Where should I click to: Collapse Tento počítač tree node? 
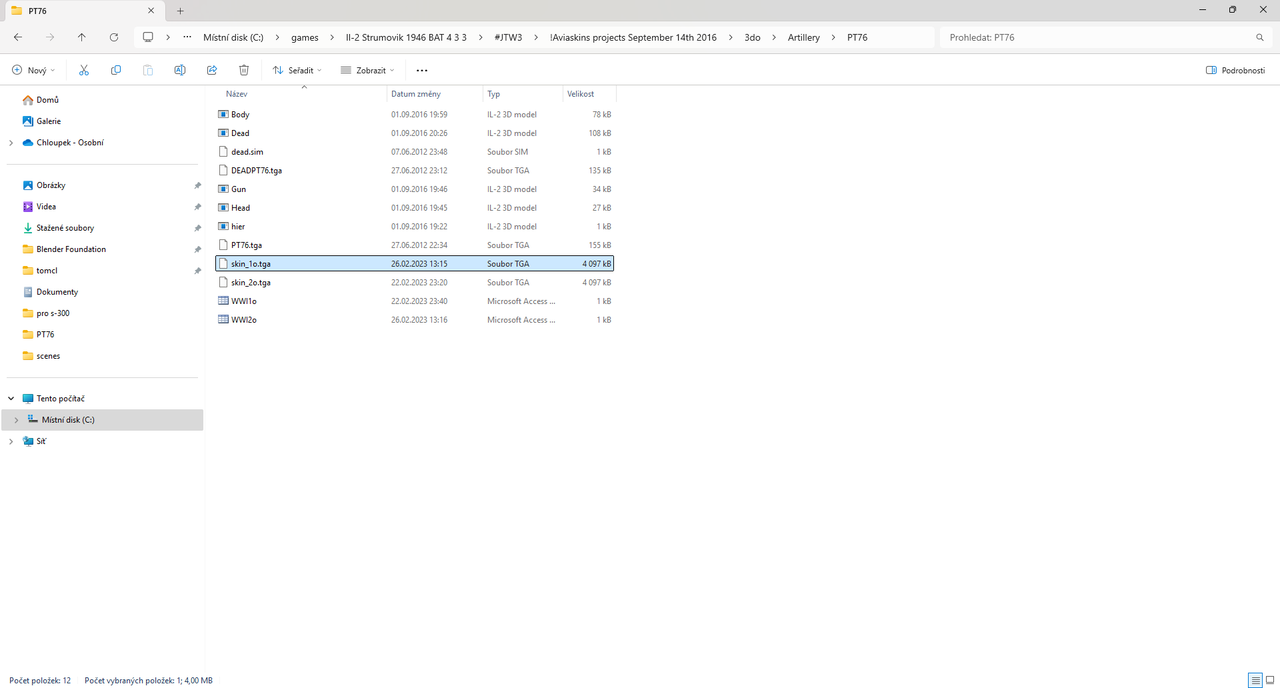tap(10, 398)
